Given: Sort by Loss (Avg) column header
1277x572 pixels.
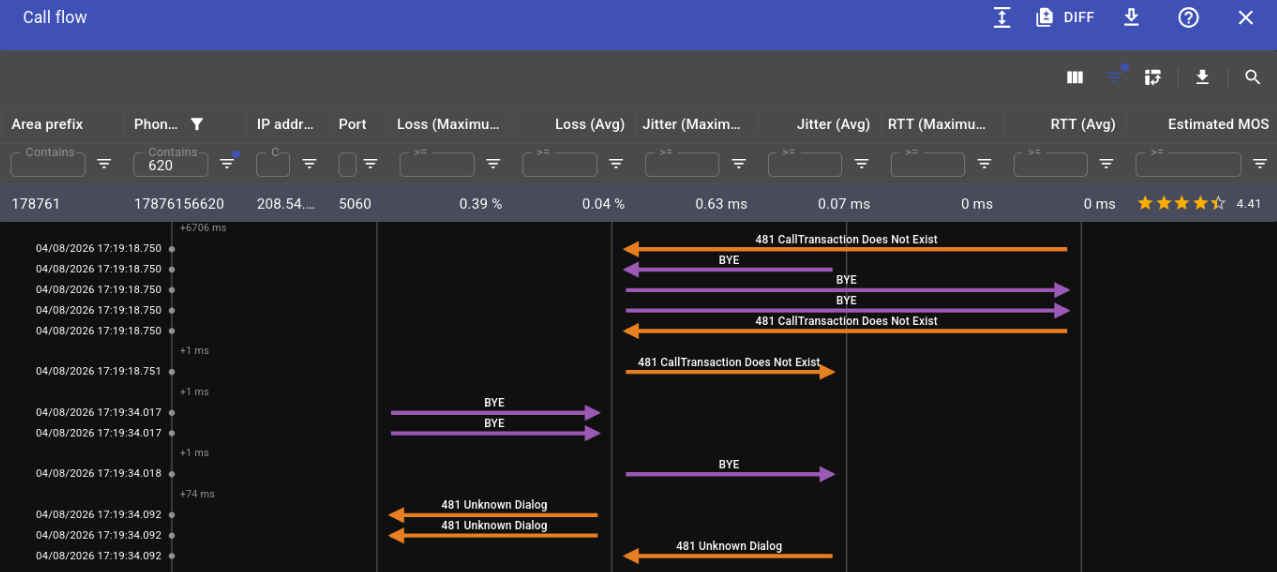Looking at the screenshot, I should [590, 124].
